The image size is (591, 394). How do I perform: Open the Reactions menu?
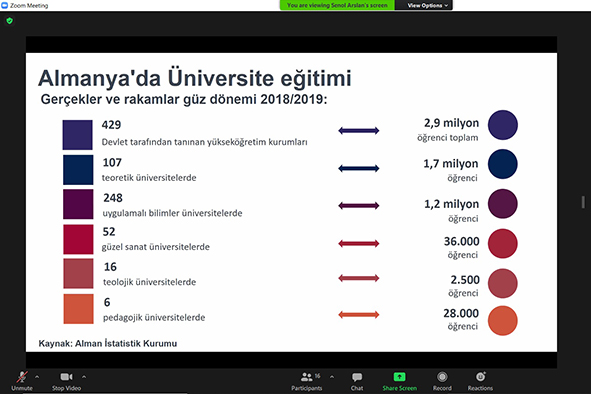(x=480, y=381)
